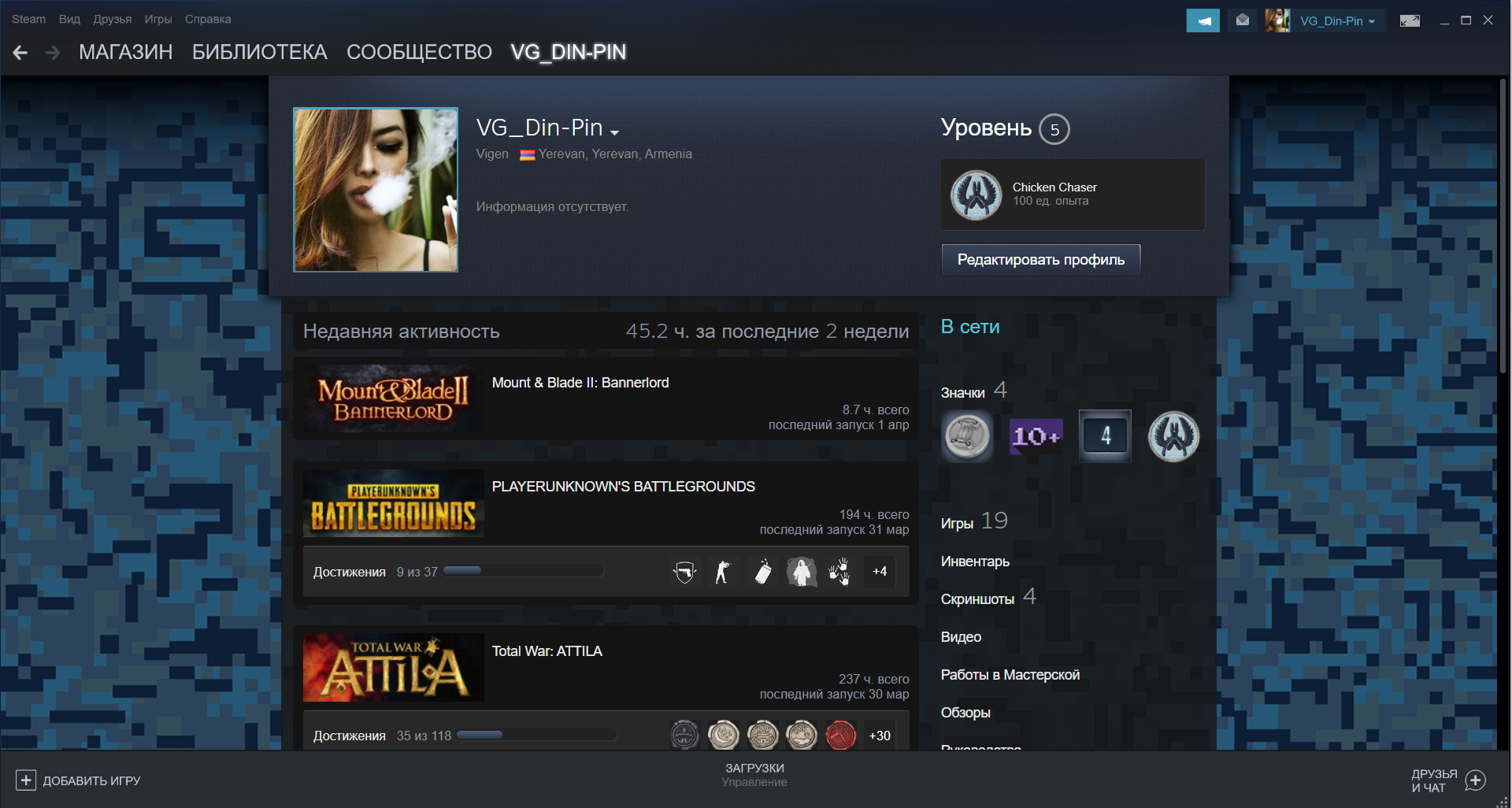Viewport: 1512px width, 808px height.
Task: Open the Скриншоты link
Action: coord(977,599)
